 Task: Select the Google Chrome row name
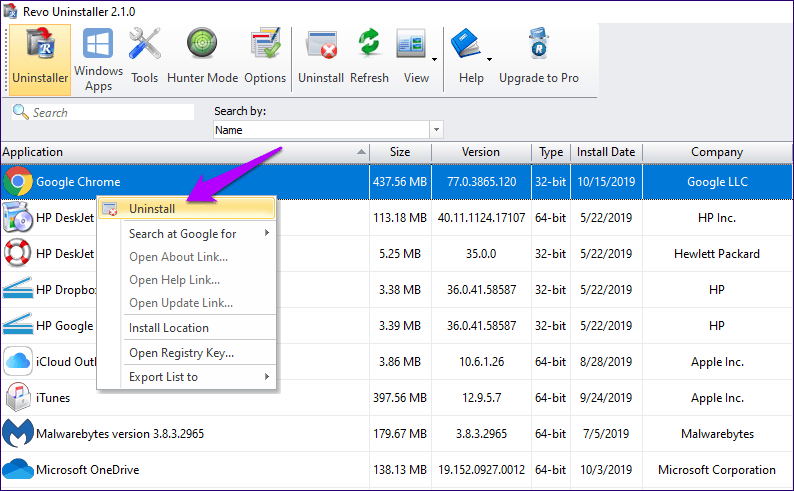(78, 182)
